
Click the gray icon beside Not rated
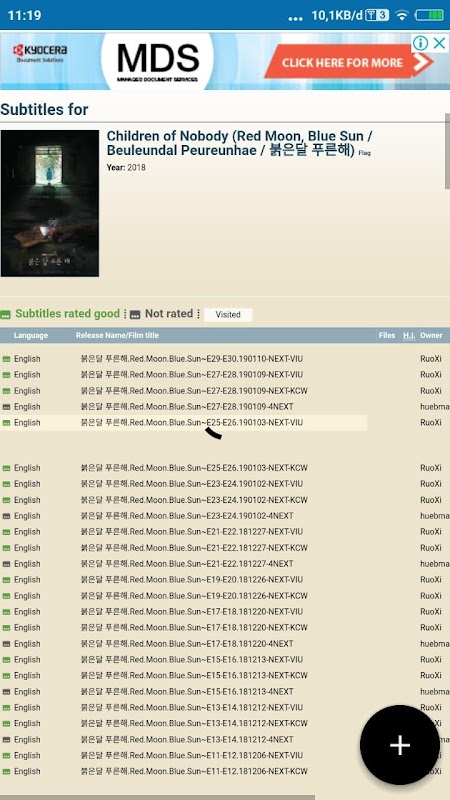135,314
